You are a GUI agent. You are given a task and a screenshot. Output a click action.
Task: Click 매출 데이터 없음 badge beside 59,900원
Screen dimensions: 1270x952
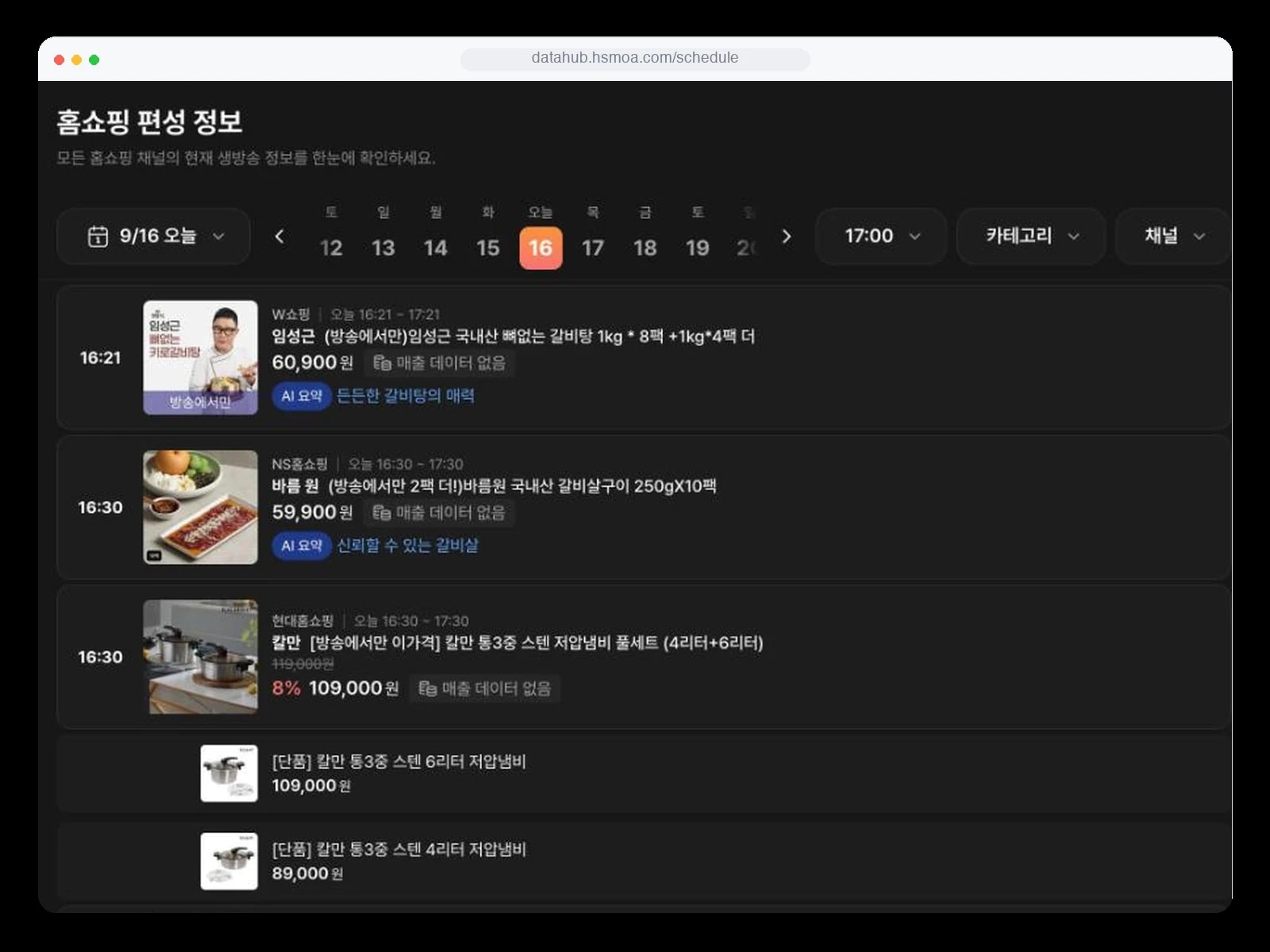tap(440, 513)
